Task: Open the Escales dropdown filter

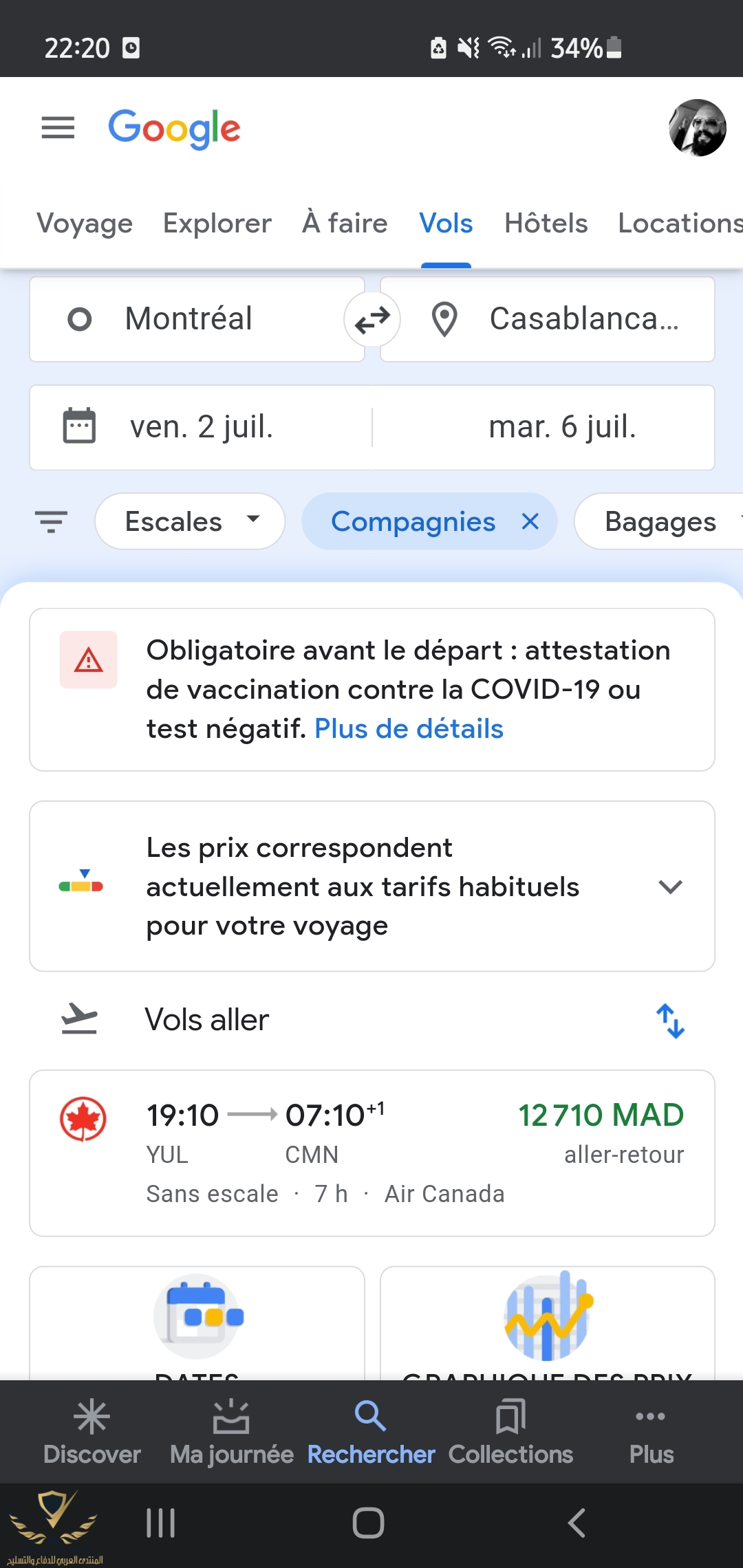Action: click(190, 521)
